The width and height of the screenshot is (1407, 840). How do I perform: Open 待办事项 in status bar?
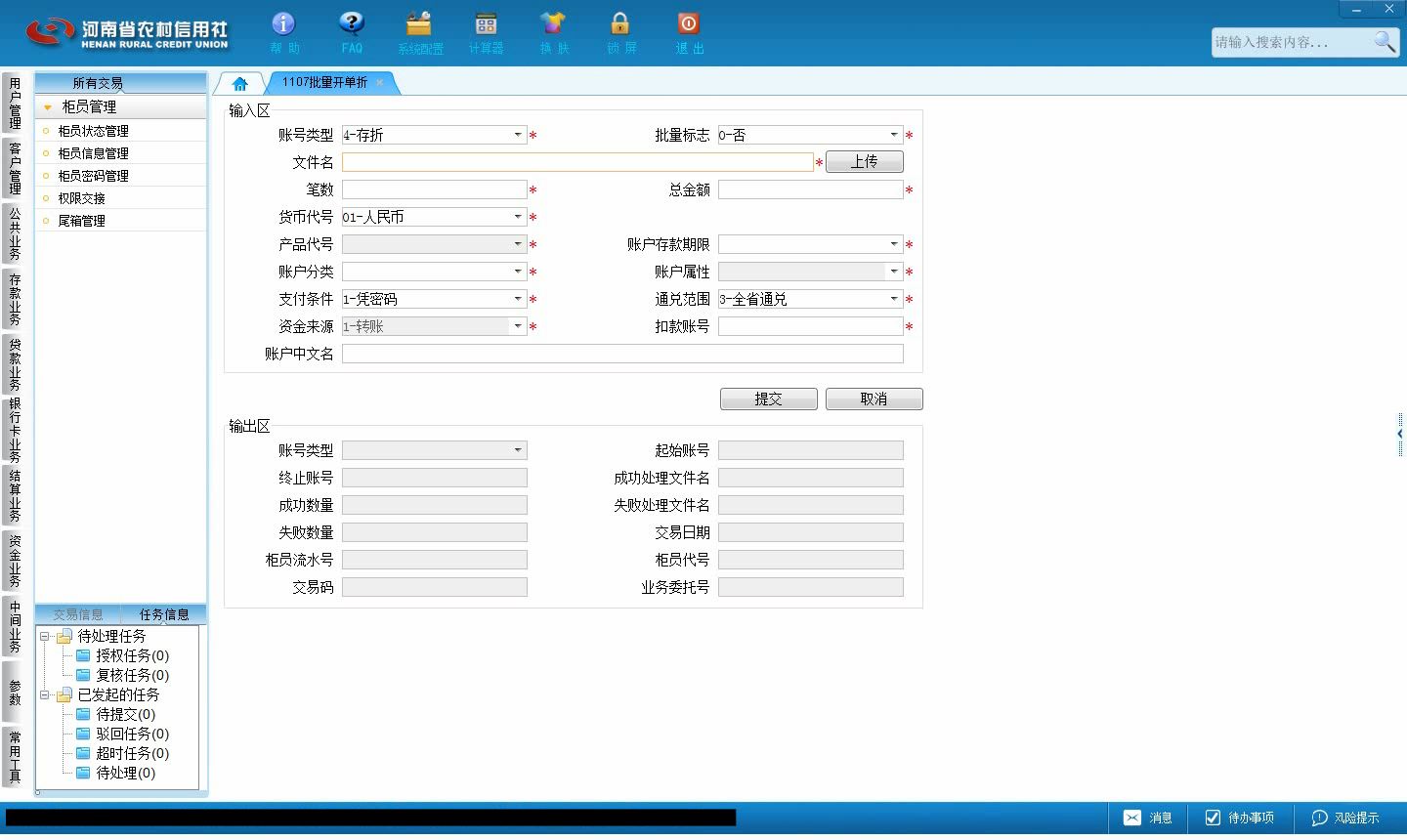[1239, 818]
